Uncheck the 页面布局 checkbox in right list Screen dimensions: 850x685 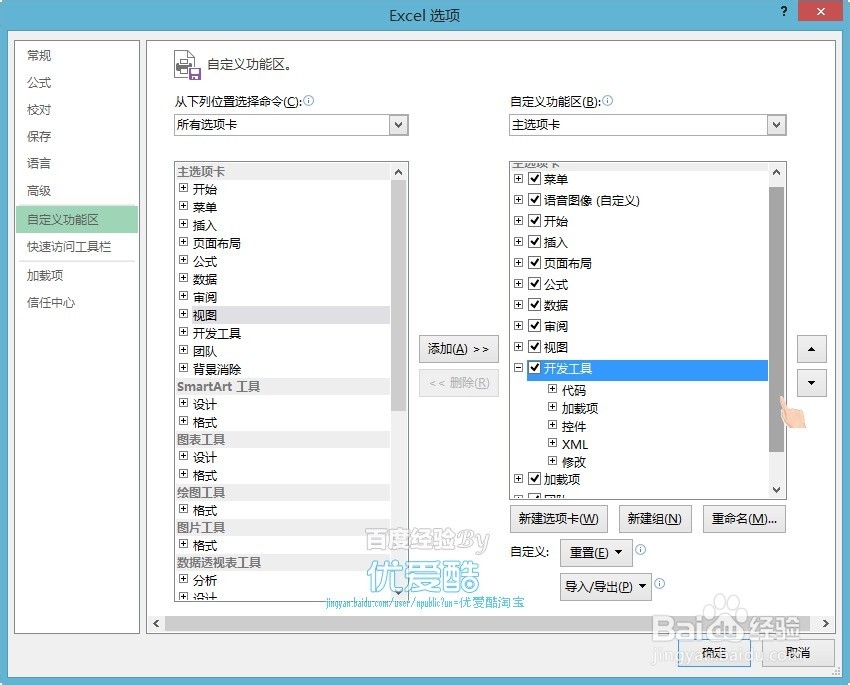pos(535,262)
